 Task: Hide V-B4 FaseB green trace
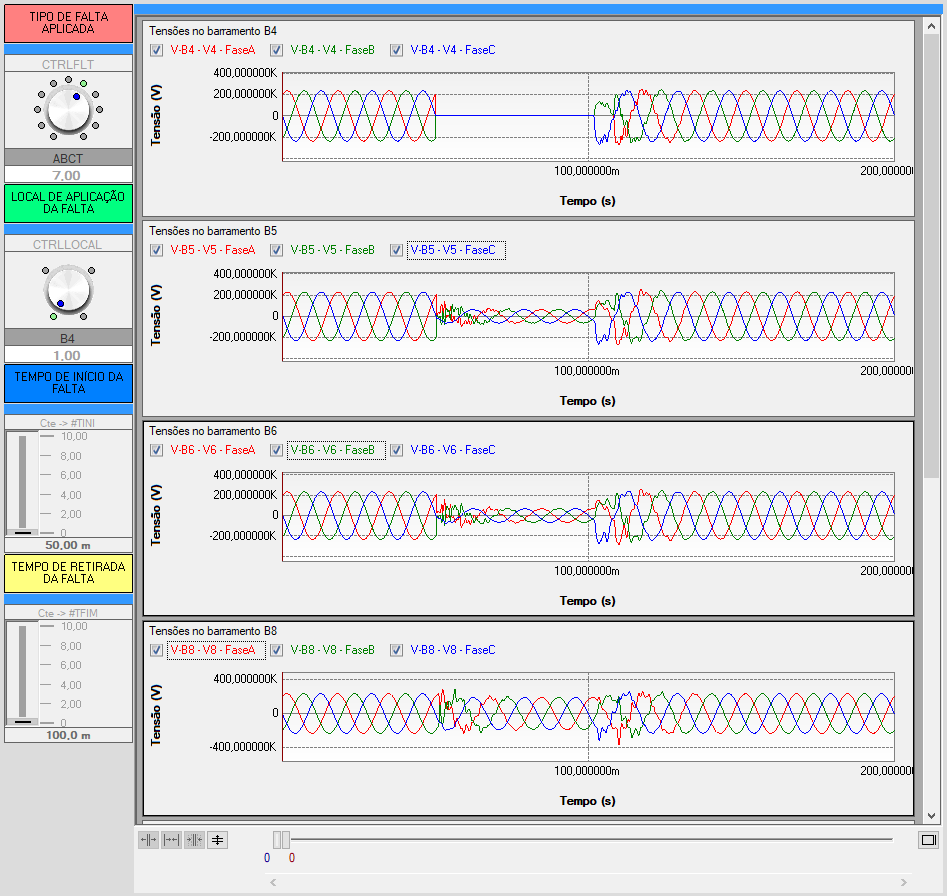point(277,50)
